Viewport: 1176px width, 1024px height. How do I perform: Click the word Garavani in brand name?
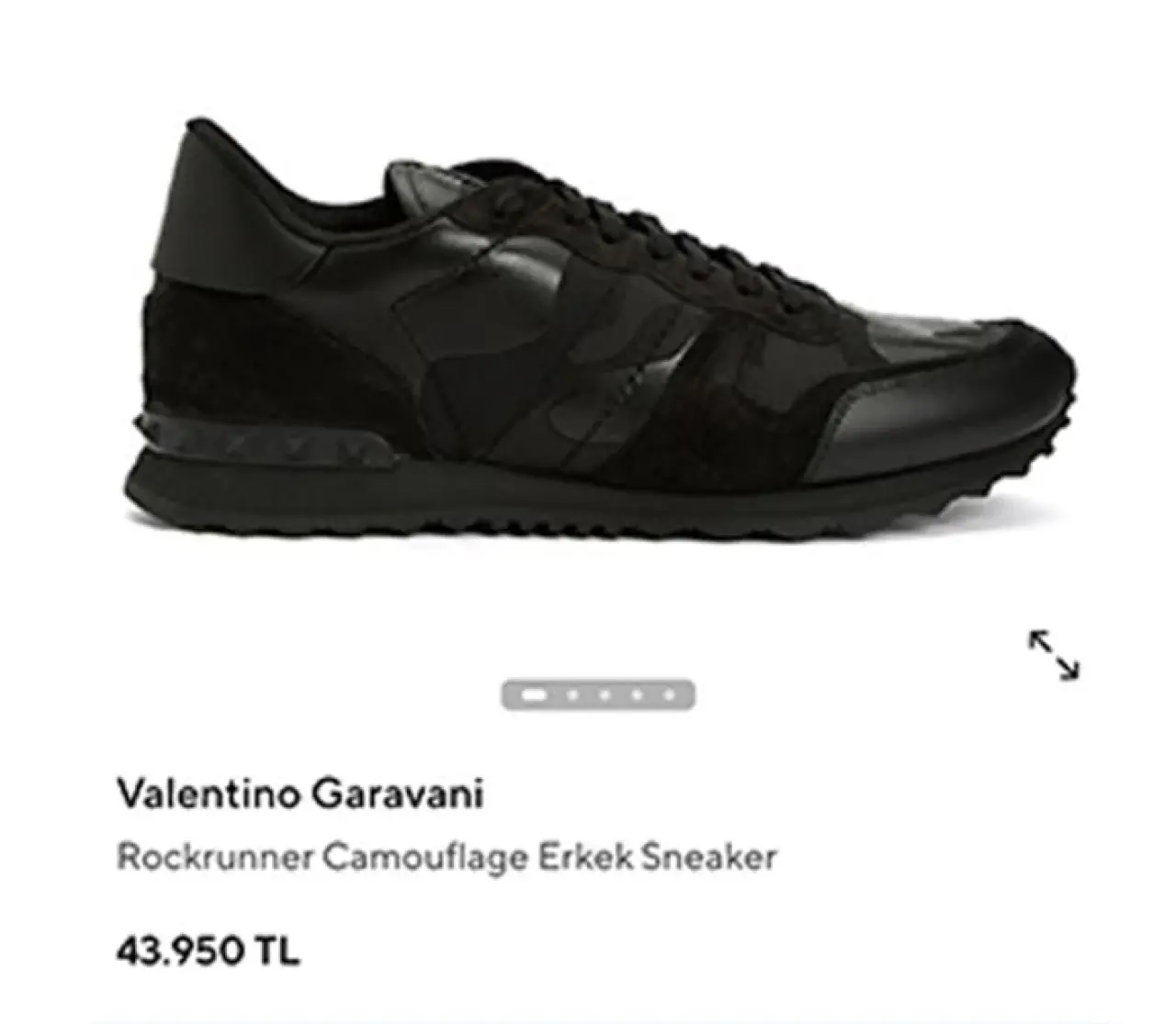click(x=397, y=794)
